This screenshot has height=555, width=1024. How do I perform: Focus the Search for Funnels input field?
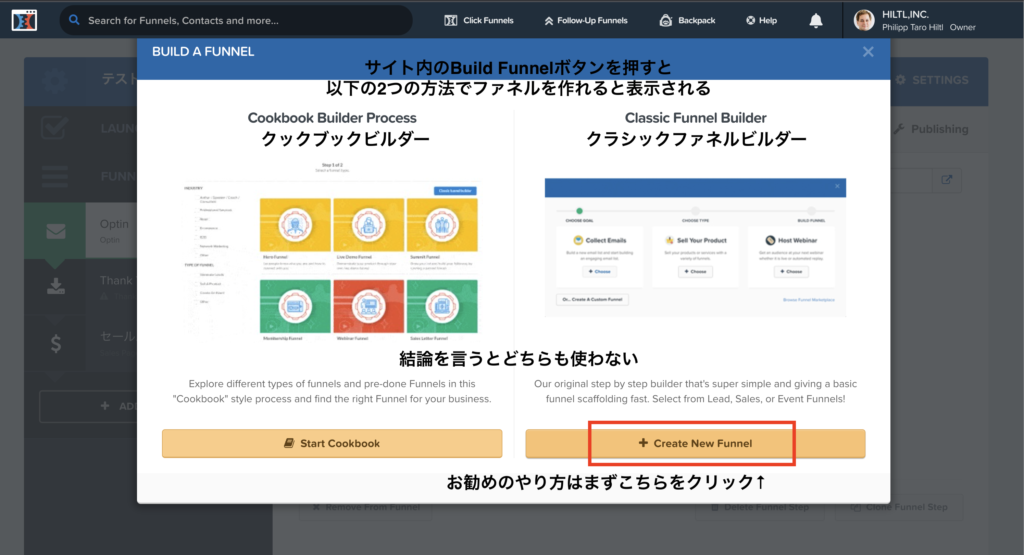(236, 20)
